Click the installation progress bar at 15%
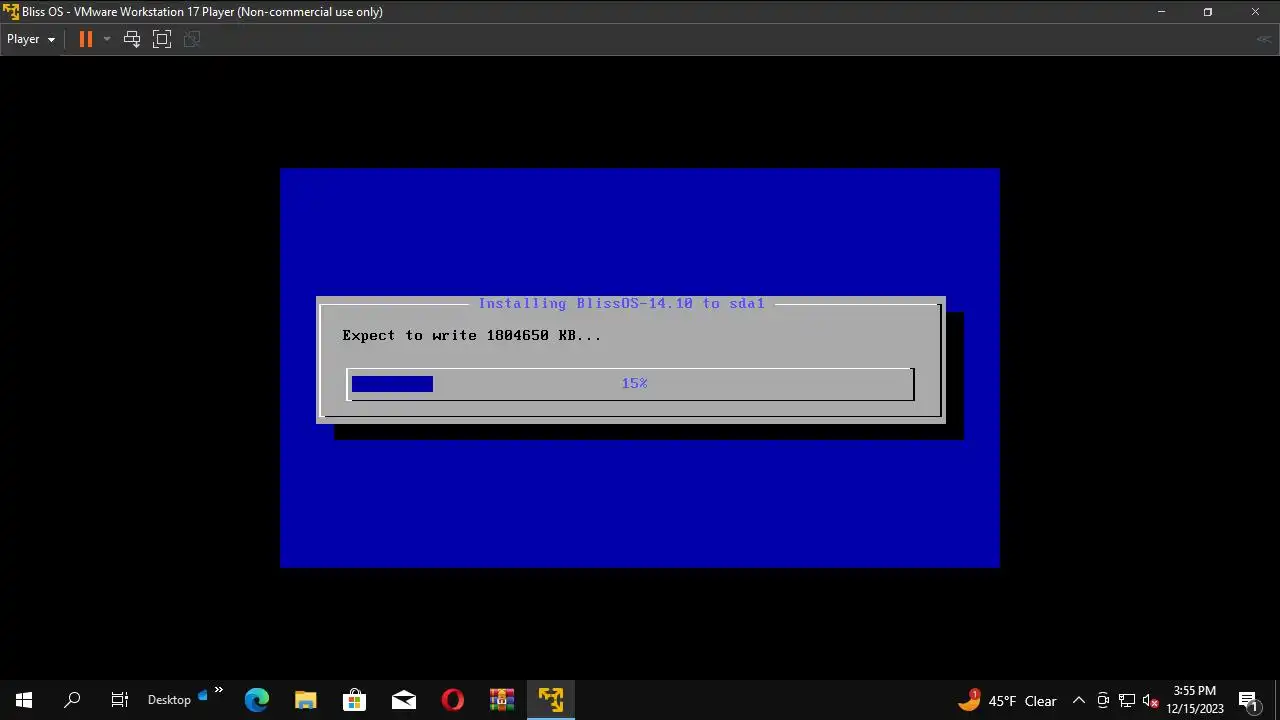This screenshot has width=1280, height=720. pyautogui.click(x=630, y=384)
